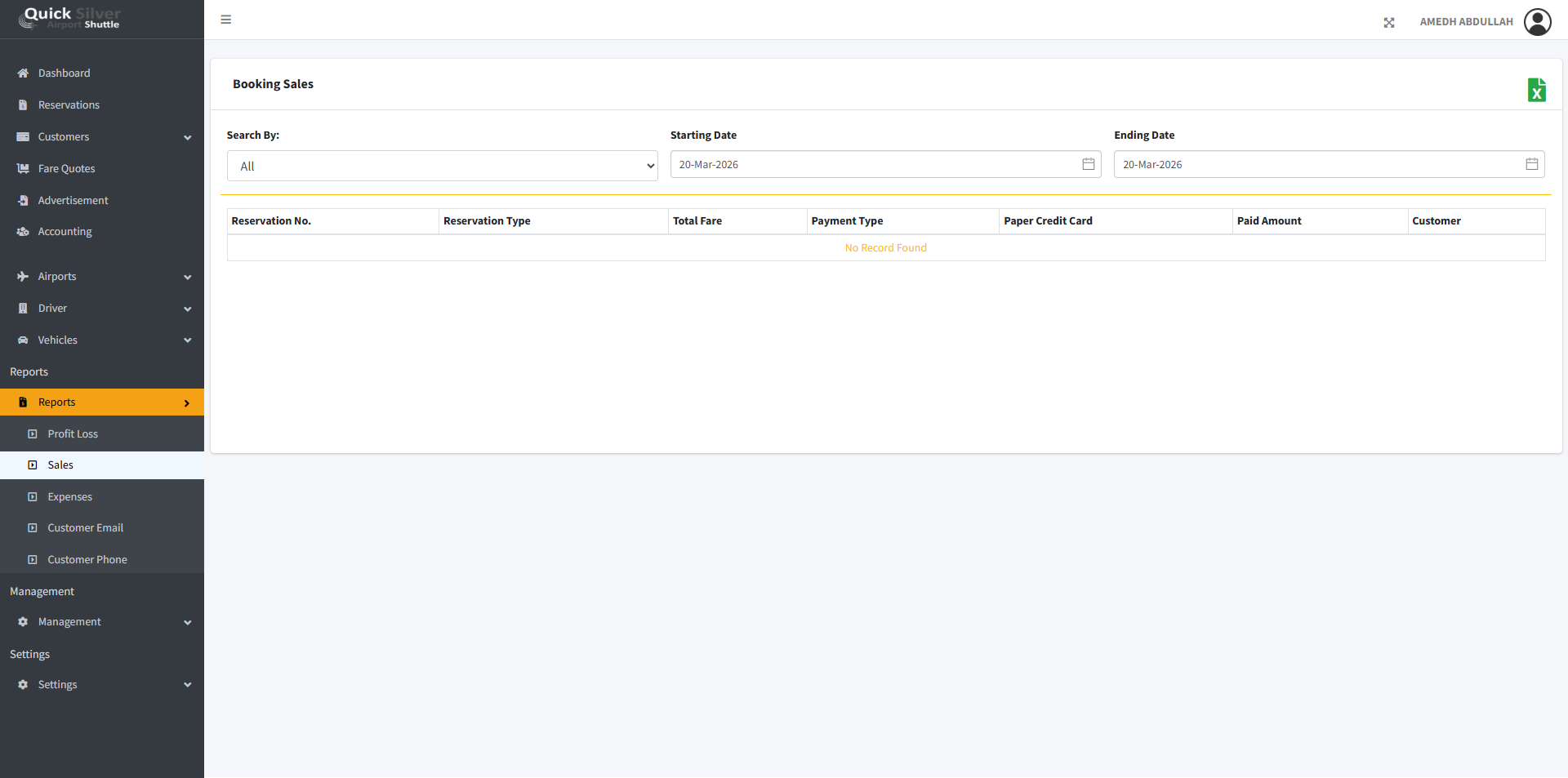Open the Expenses report
Image resolution: width=1568 pixels, height=778 pixels.
pos(69,497)
